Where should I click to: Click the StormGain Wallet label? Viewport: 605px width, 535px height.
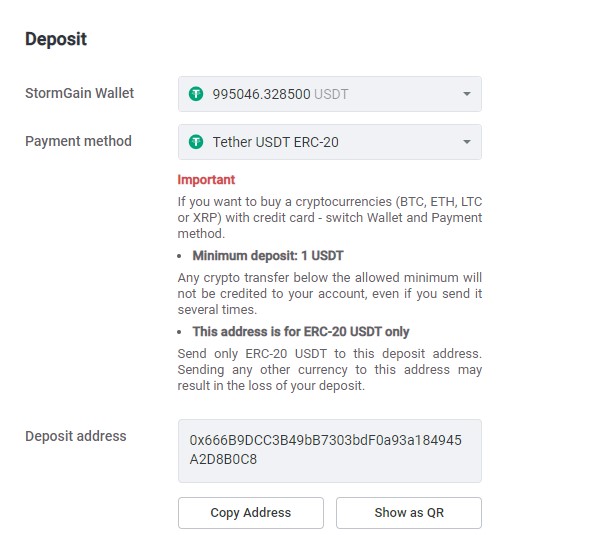tap(79, 93)
